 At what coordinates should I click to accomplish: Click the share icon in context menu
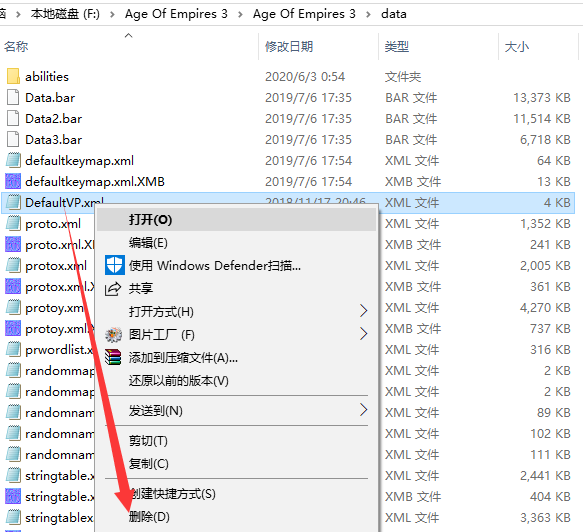(113, 288)
